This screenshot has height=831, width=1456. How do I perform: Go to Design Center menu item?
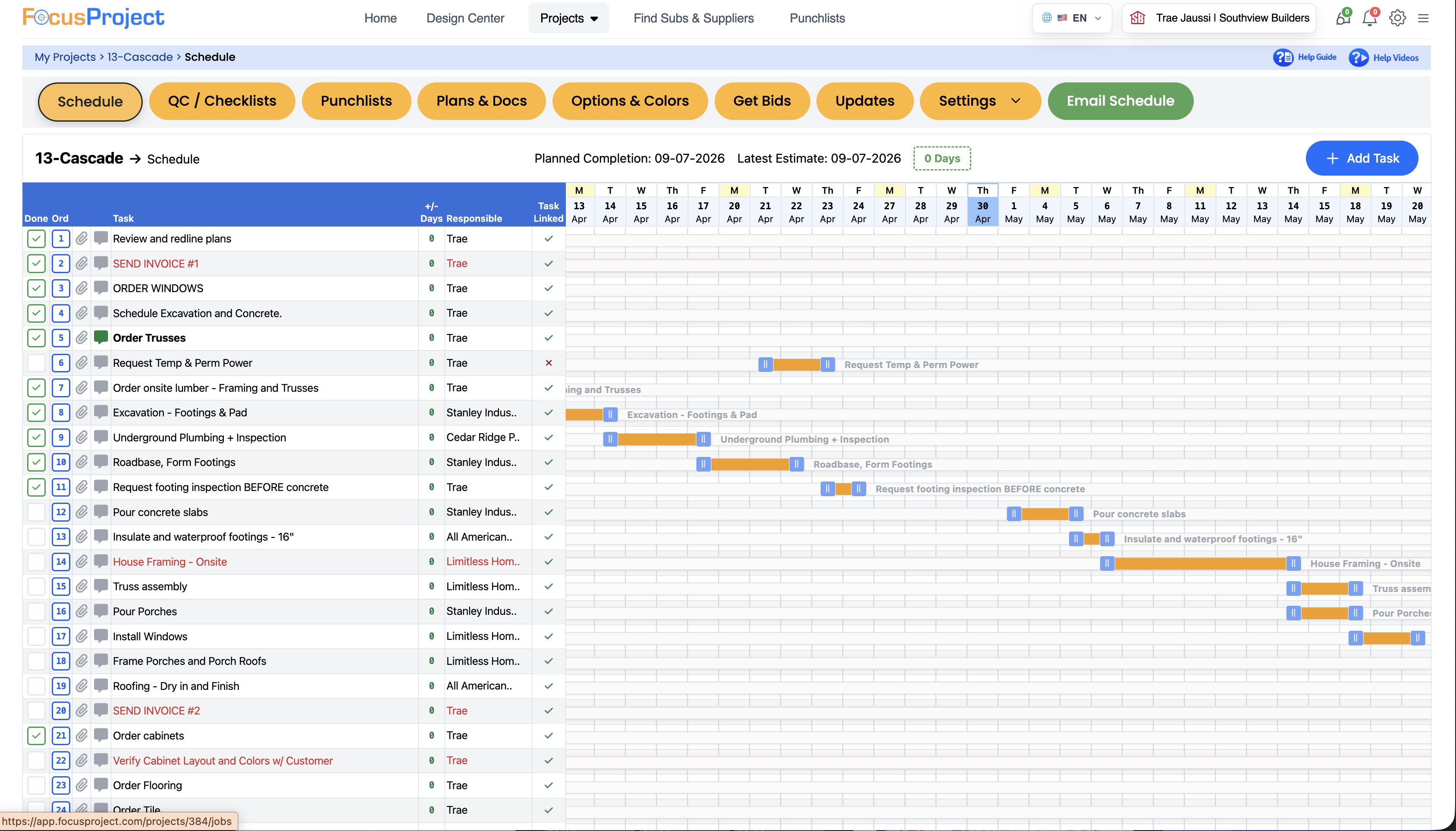pos(465,18)
